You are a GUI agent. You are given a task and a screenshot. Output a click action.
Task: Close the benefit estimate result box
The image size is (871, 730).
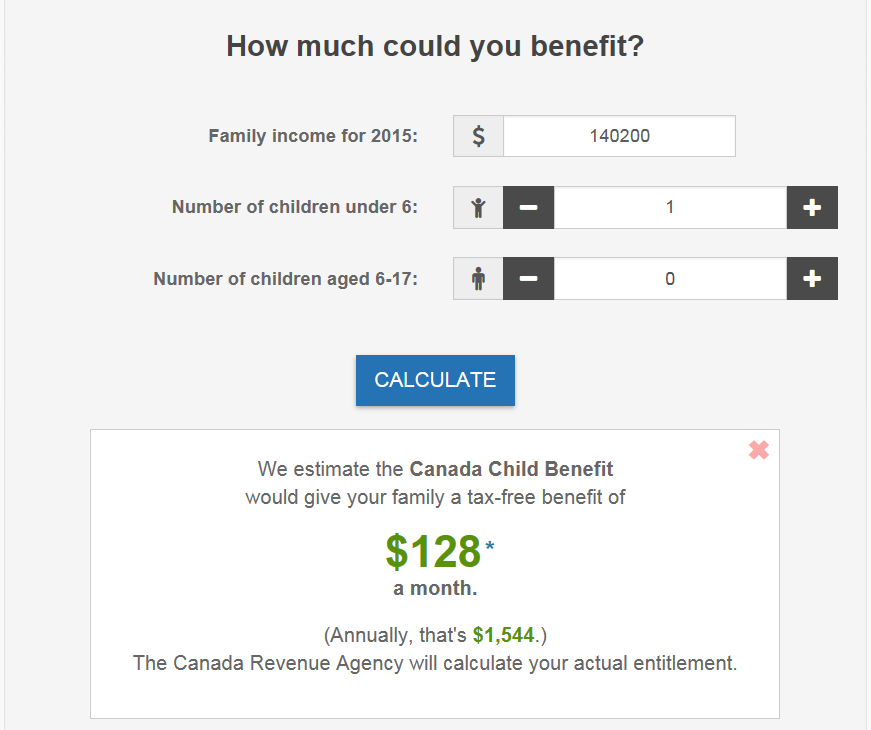point(759,451)
